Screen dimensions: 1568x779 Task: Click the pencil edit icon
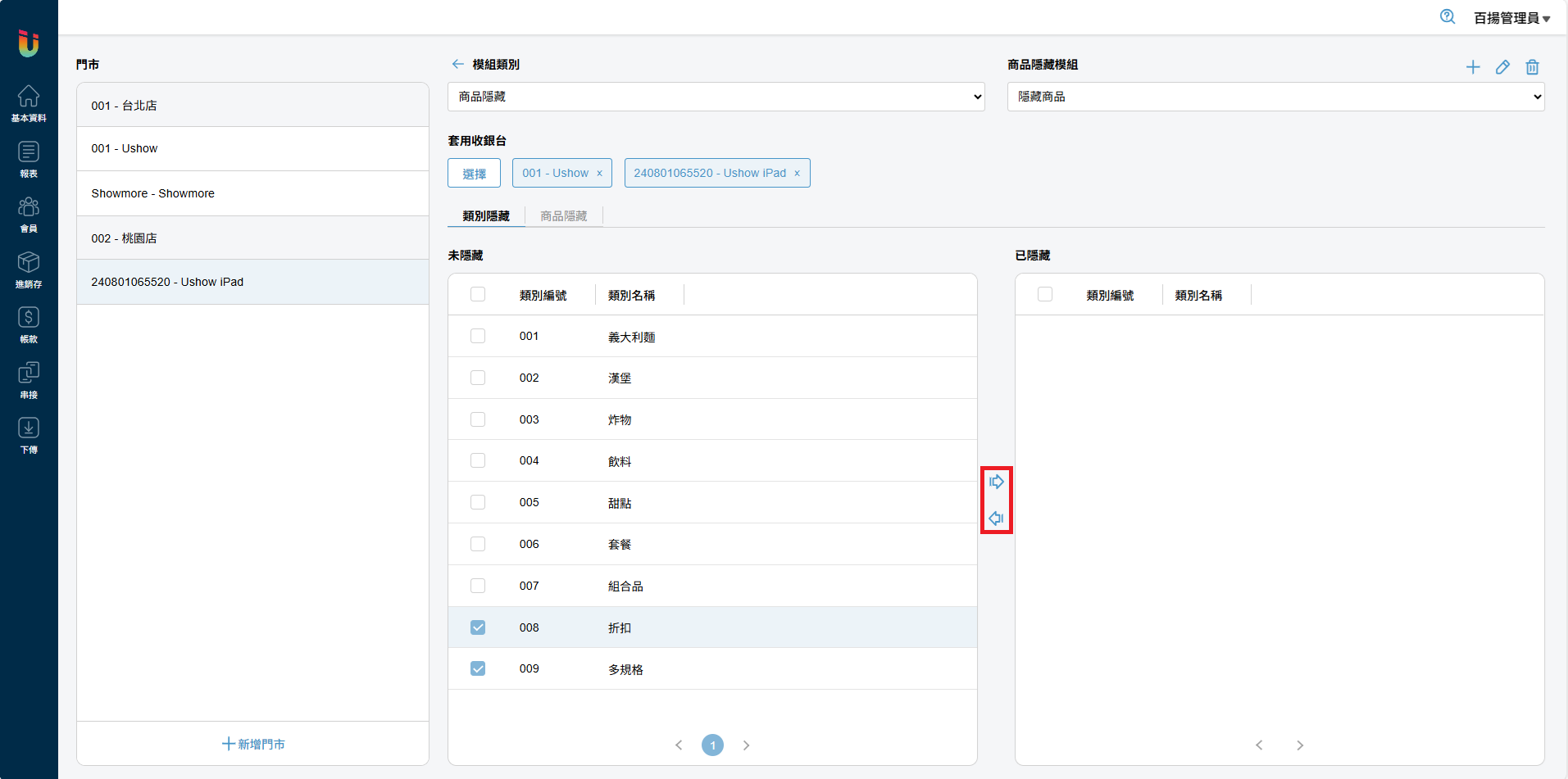(1502, 67)
